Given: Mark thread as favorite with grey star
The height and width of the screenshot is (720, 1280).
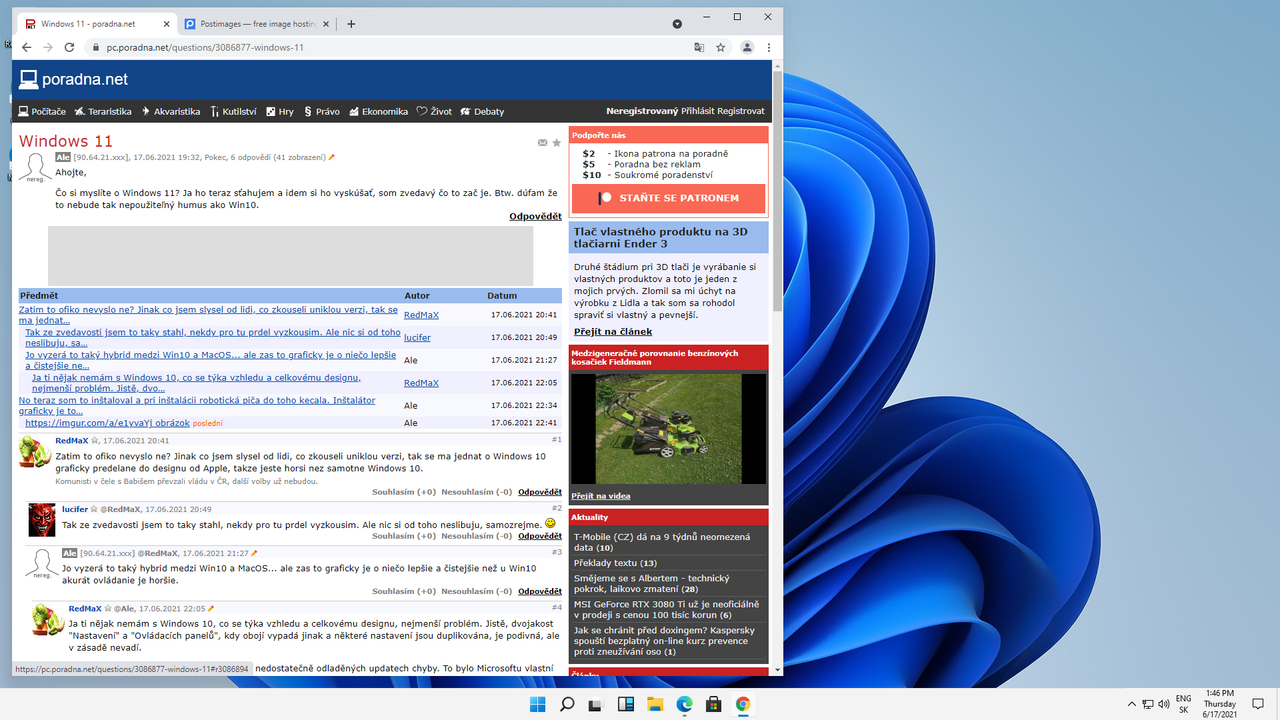Looking at the screenshot, I should 557,143.
